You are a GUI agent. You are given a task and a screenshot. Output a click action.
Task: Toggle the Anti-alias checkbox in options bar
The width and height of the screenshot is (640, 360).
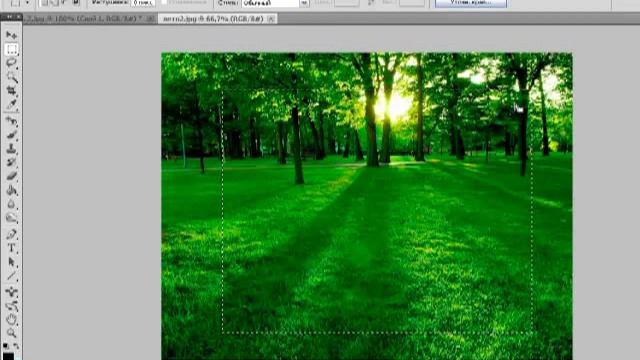164,2
